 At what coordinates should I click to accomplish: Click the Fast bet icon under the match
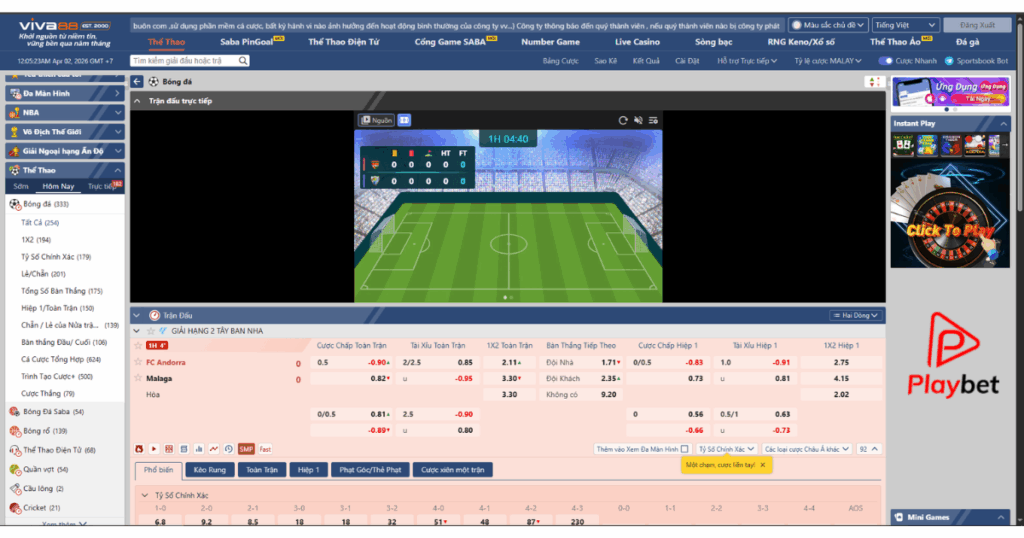[x=265, y=449]
